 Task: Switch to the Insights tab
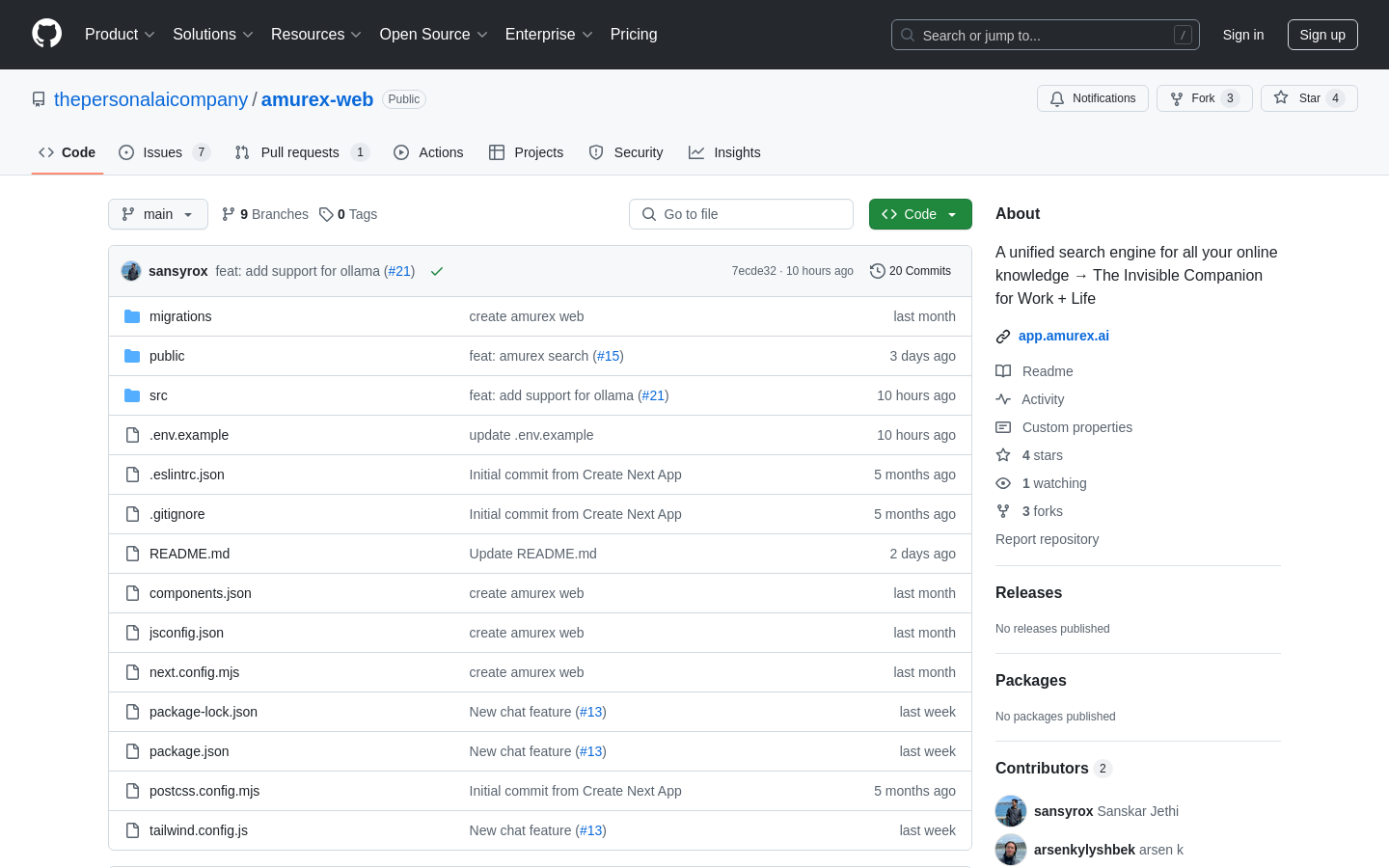[x=724, y=152]
